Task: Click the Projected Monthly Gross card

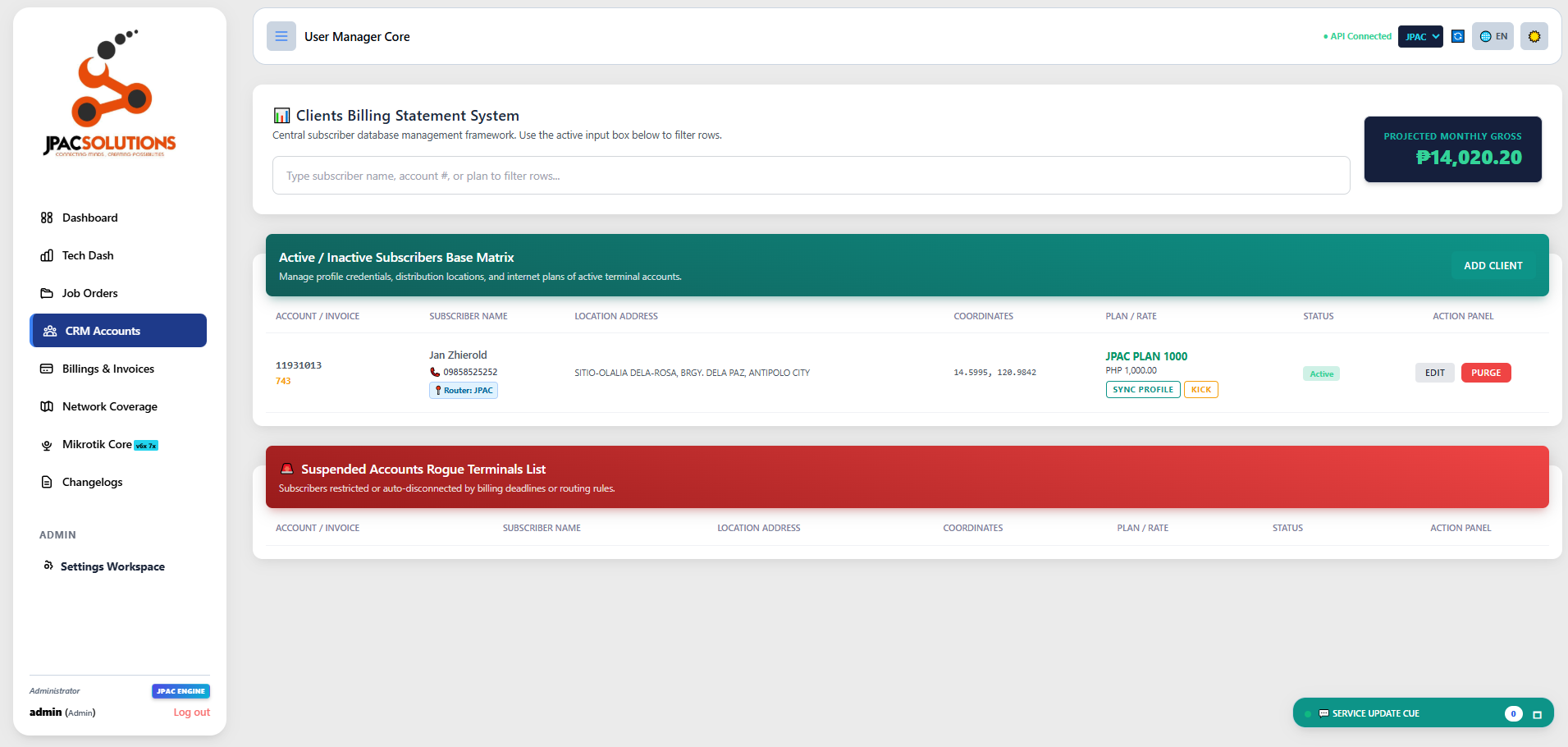Action: pyautogui.click(x=1453, y=149)
